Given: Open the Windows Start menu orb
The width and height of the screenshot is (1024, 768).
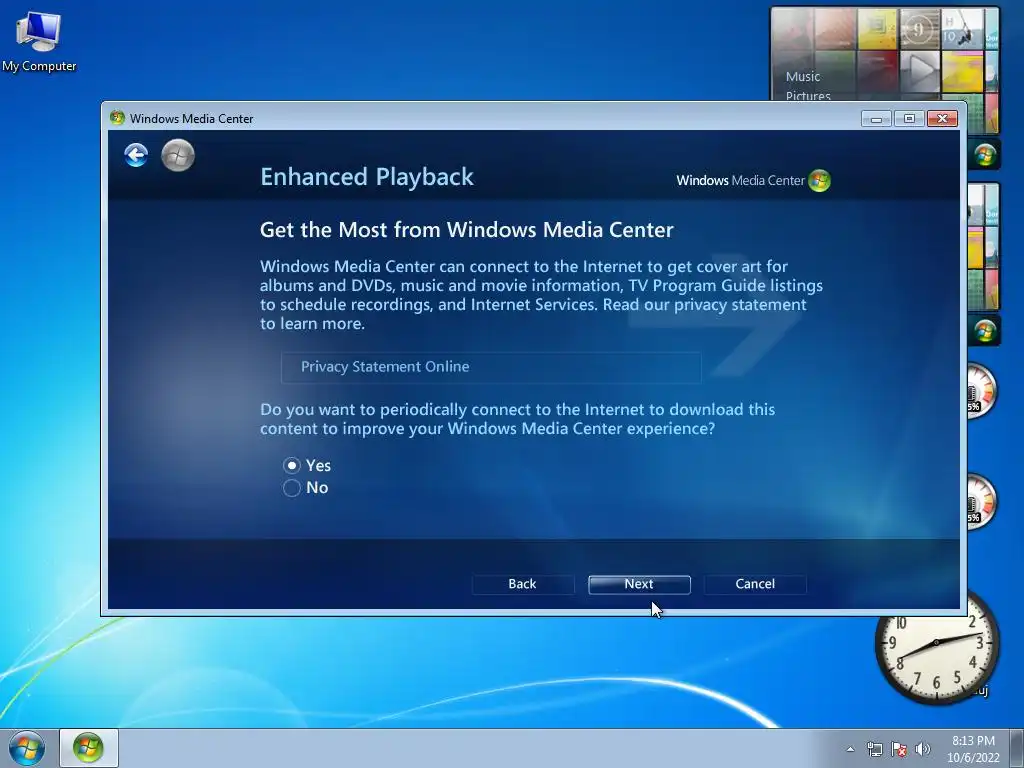Looking at the screenshot, I should tap(26, 748).
